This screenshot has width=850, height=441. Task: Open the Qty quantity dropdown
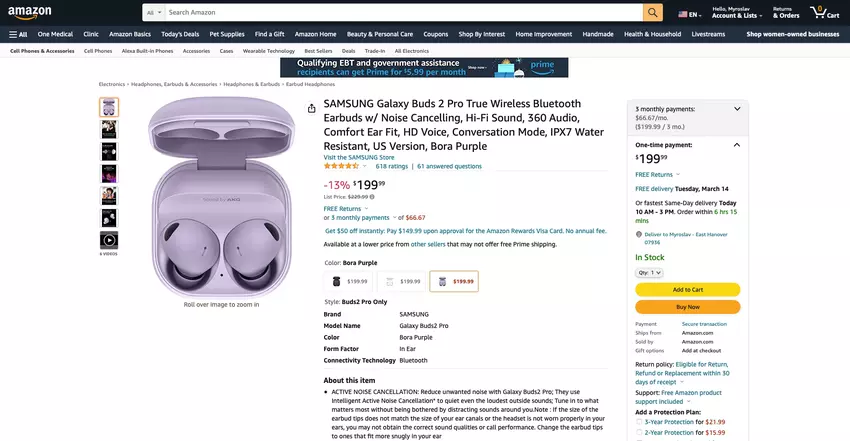pos(649,272)
